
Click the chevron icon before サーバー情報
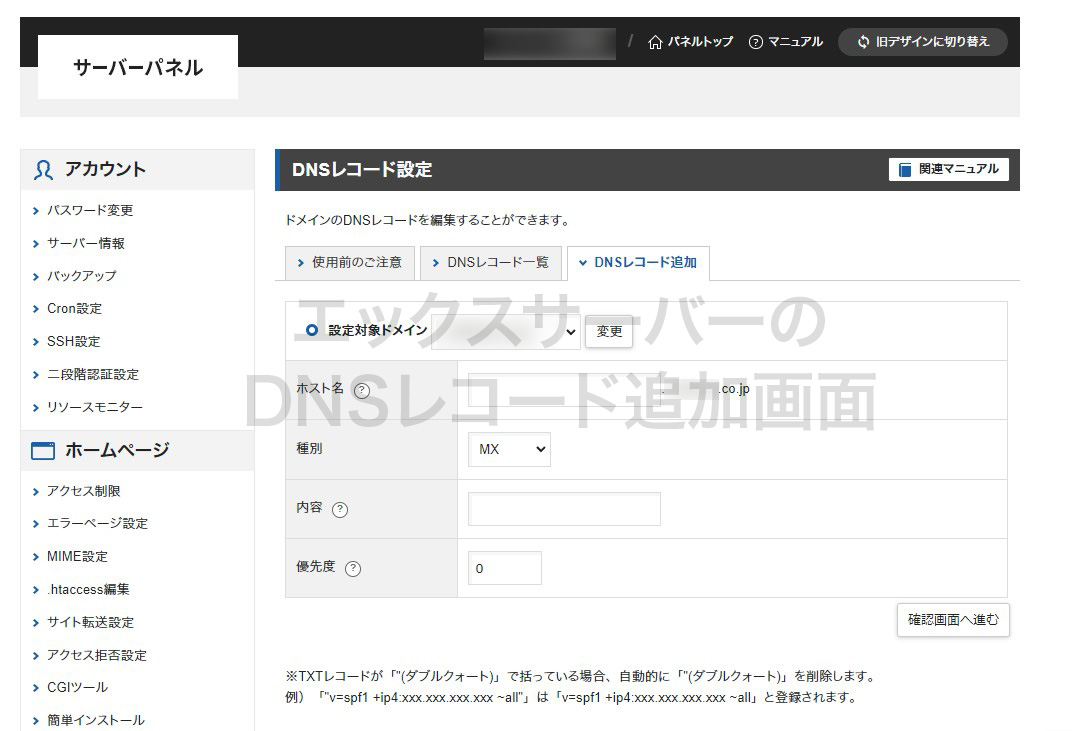coord(36,244)
